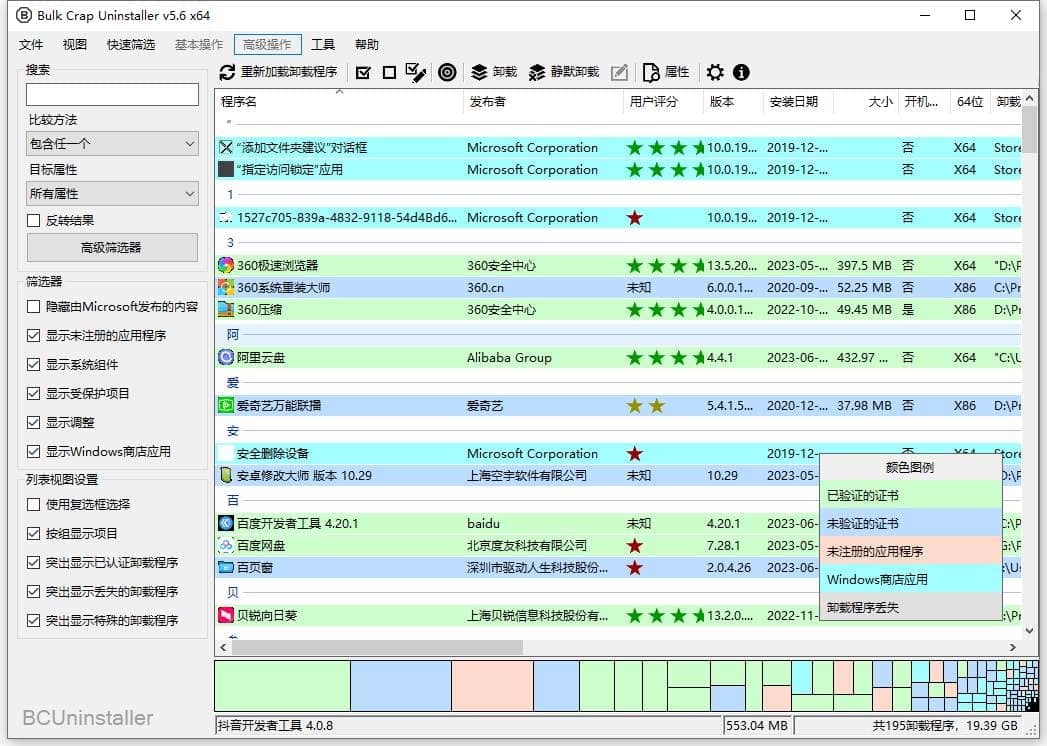Click the target crosshair toolbar icon

coord(447,72)
